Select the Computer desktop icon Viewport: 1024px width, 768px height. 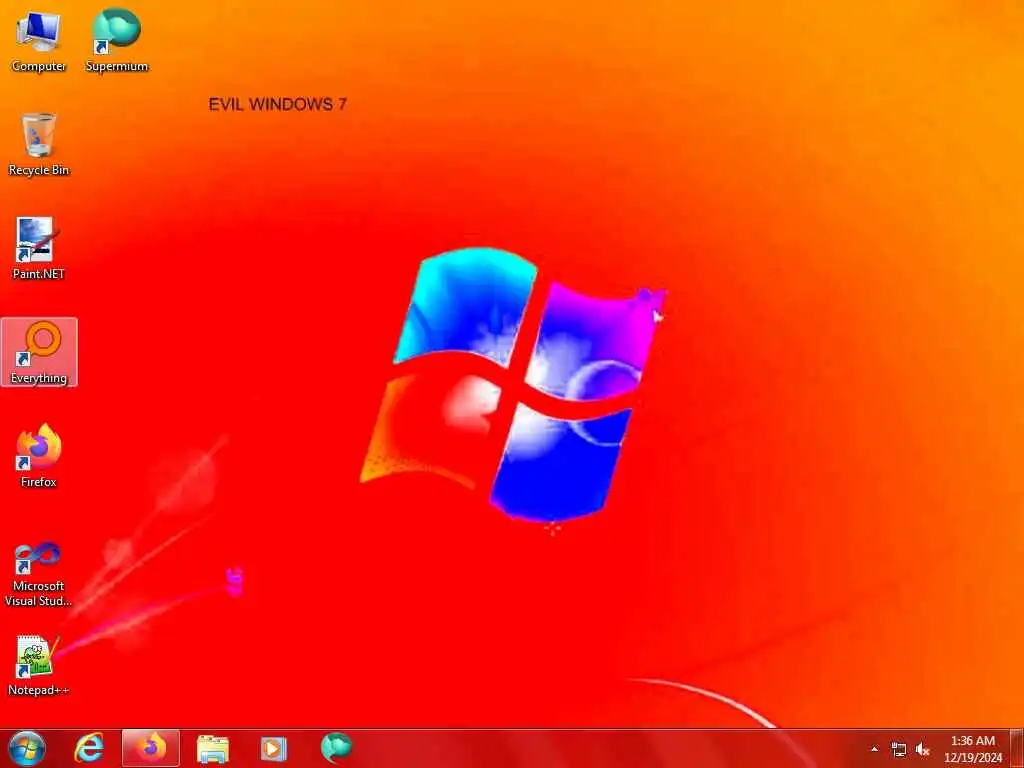(39, 40)
